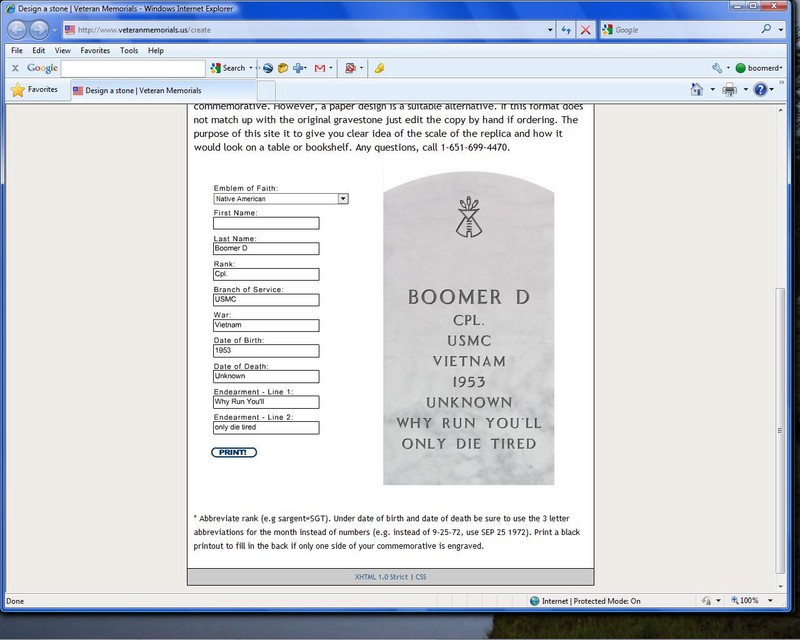800x640 pixels.
Task: Click the Internet Protected Mode status zone
Action: [585, 601]
